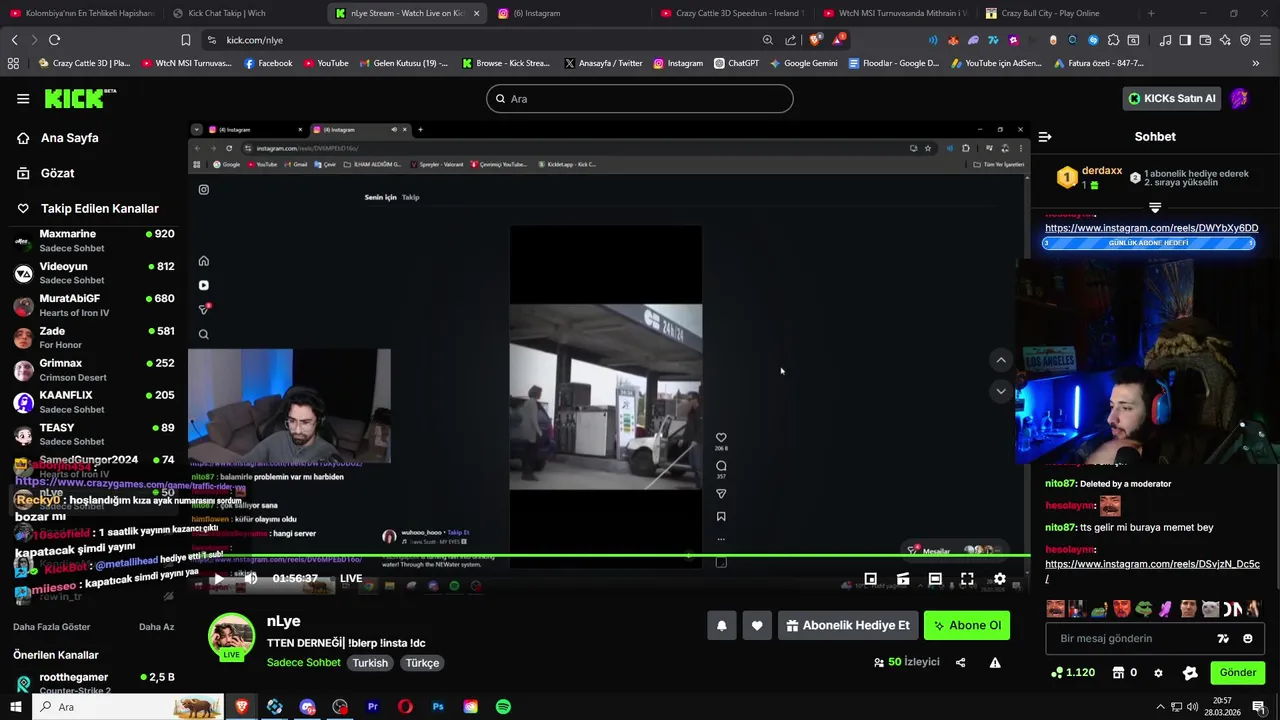Open the MuratAbiGF channel

click(x=94, y=305)
